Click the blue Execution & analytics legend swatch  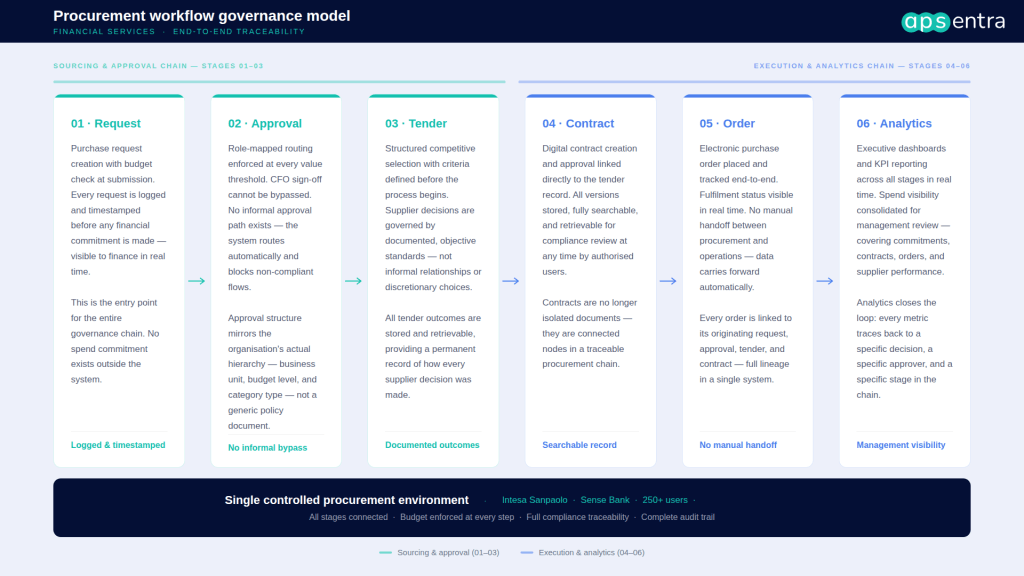(526, 552)
